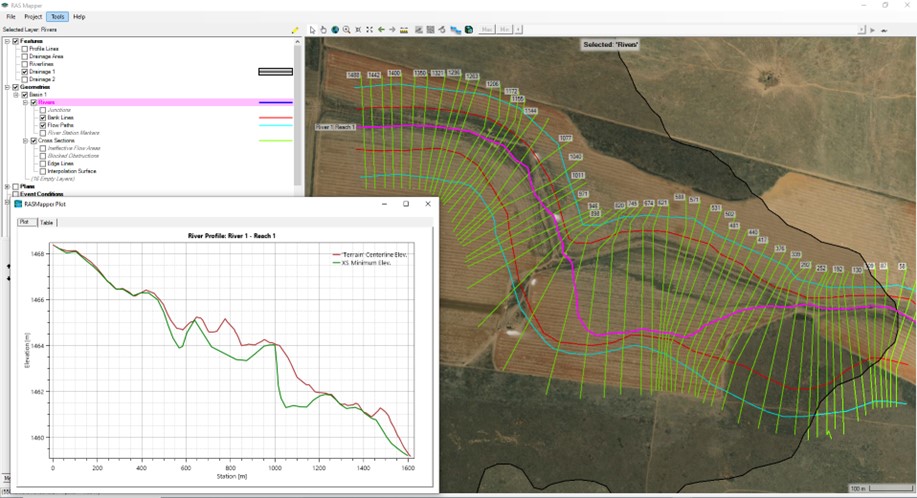Go to previous view with green back arrow

point(381,30)
